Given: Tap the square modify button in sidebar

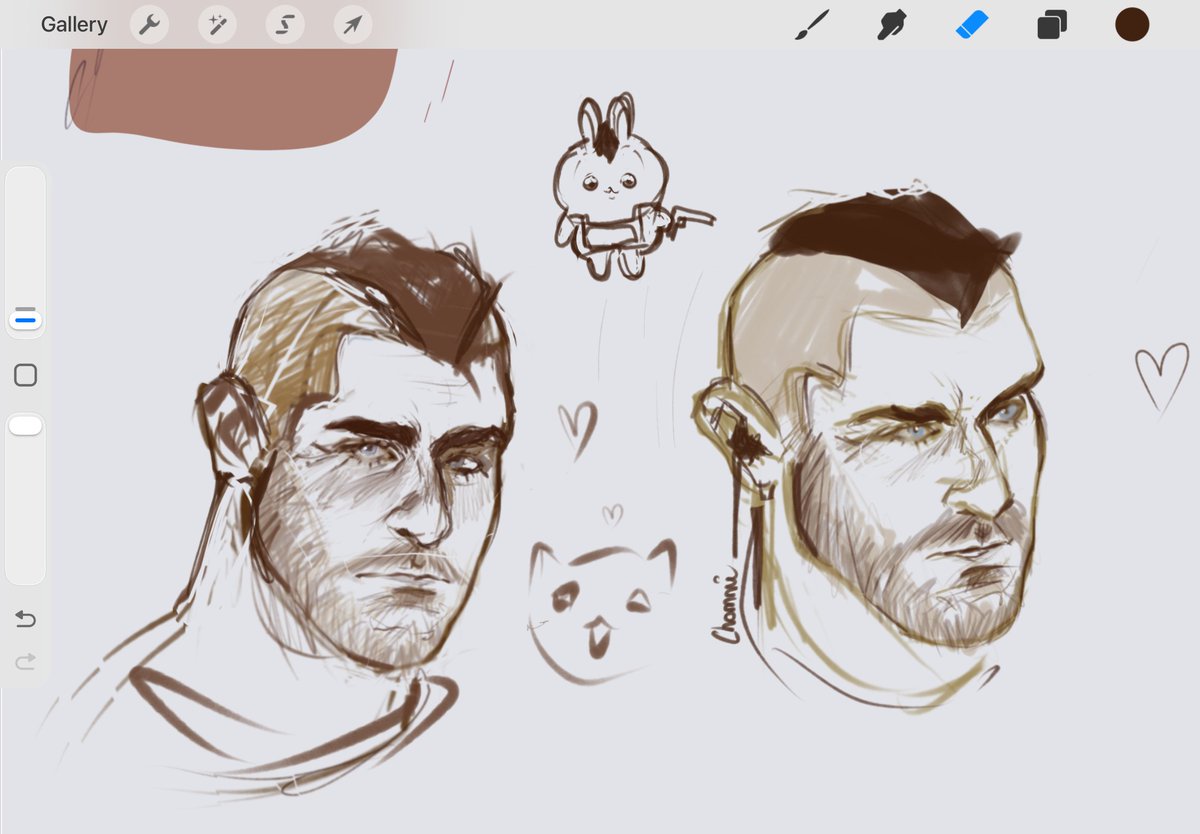Looking at the screenshot, I should (26, 375).
